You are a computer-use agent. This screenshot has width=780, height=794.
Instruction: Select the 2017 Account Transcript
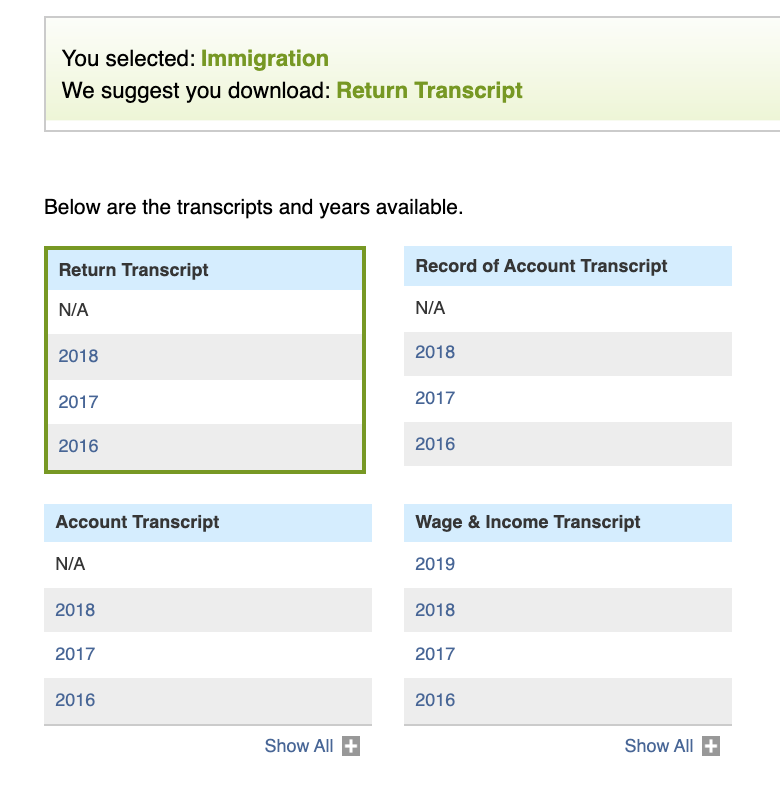pyautogui.click(x=75, y=654)
